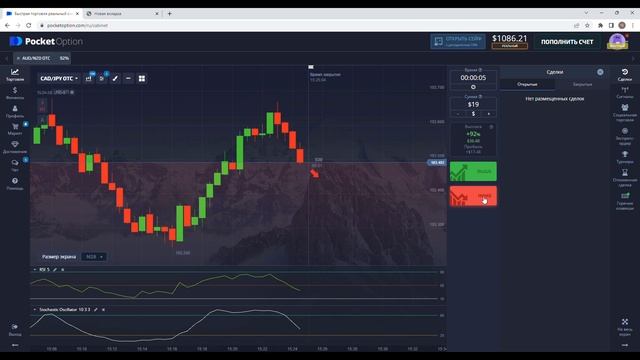The height and width of the screenshot is (360, 640).
Task: Switch to the open trades tab
Action: (x=527, y=84)
